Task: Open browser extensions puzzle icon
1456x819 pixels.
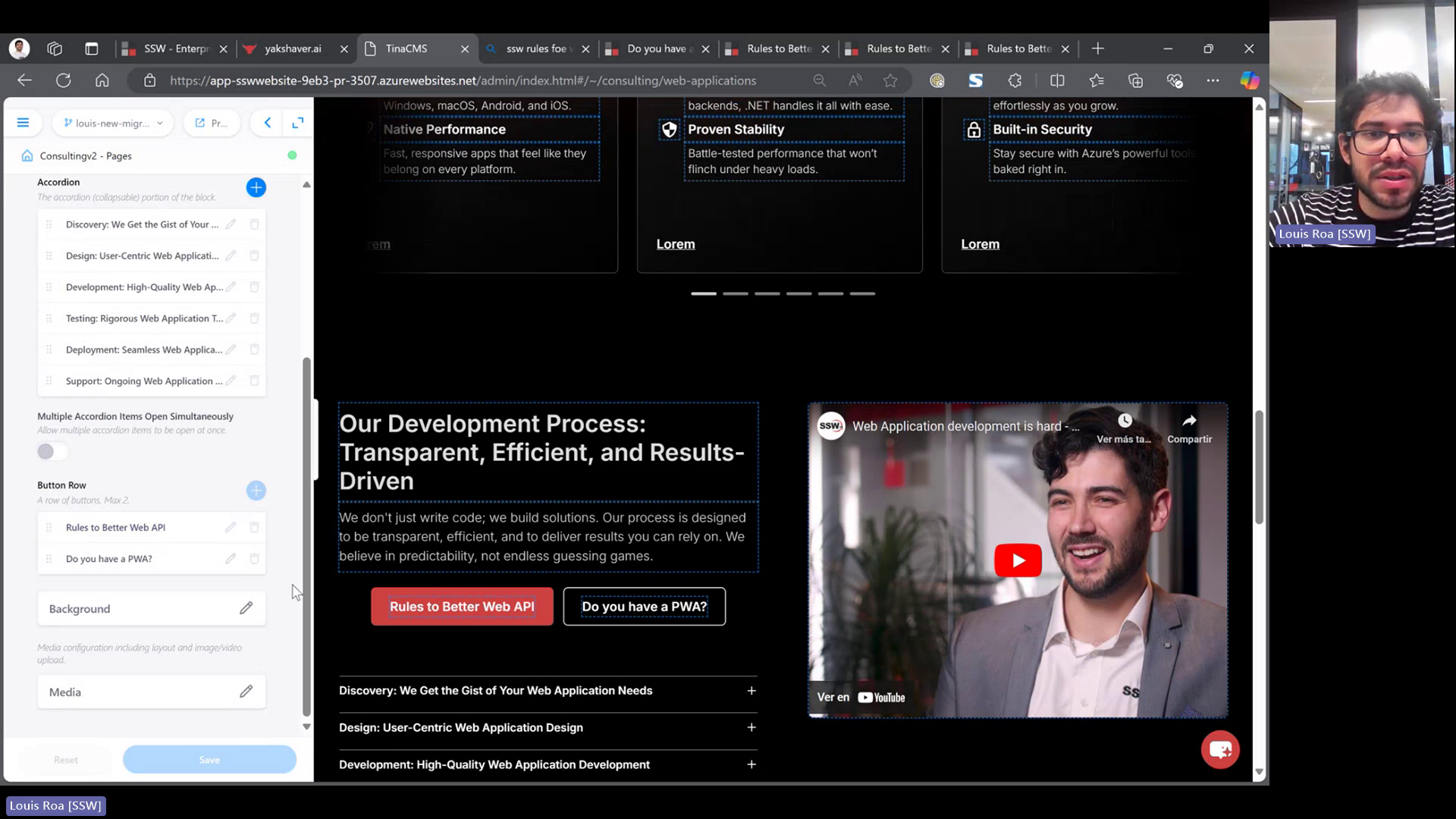Action: [1015, 80]
